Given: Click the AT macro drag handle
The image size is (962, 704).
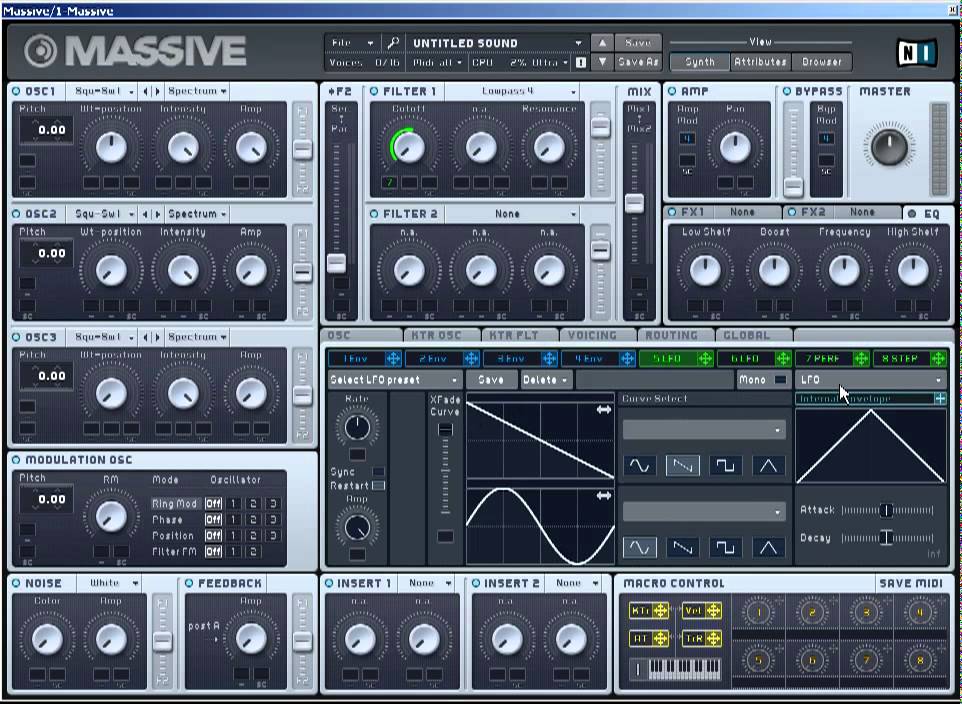Looking at the screenshot, I should [660, 638].
